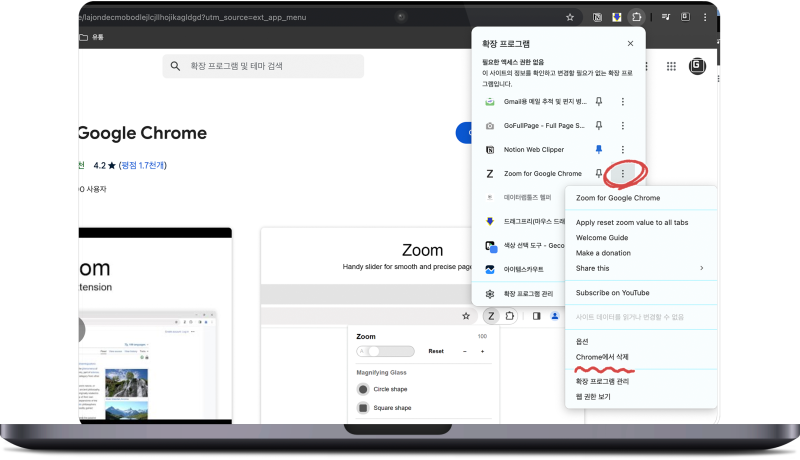The image size is (800, 460).
Task: Click the Reset label in preview image
Action: tap(436, 351)
